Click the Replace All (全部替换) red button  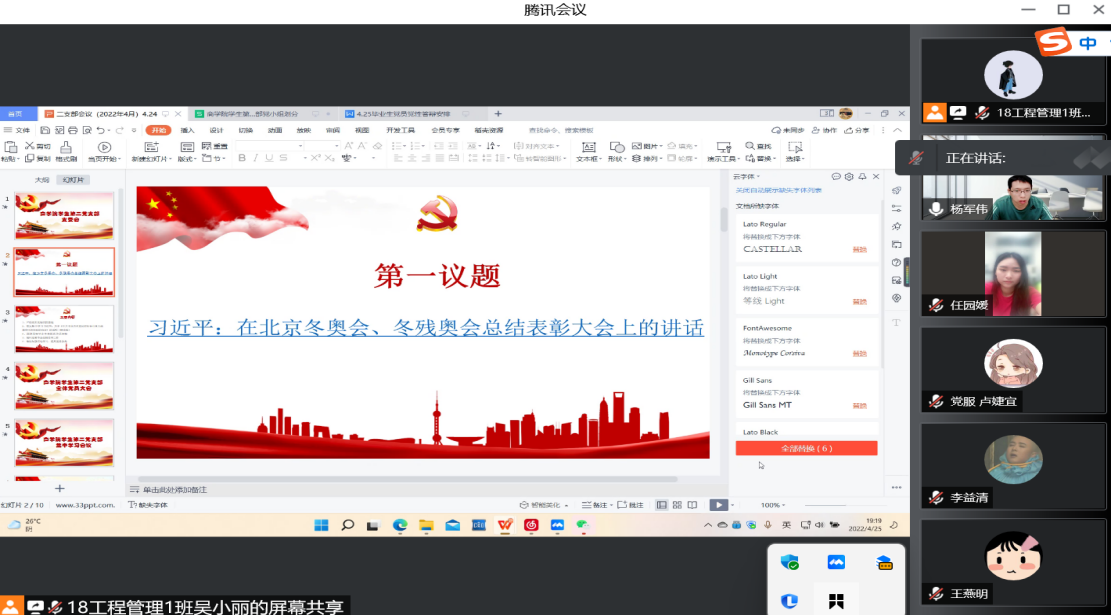806,448
